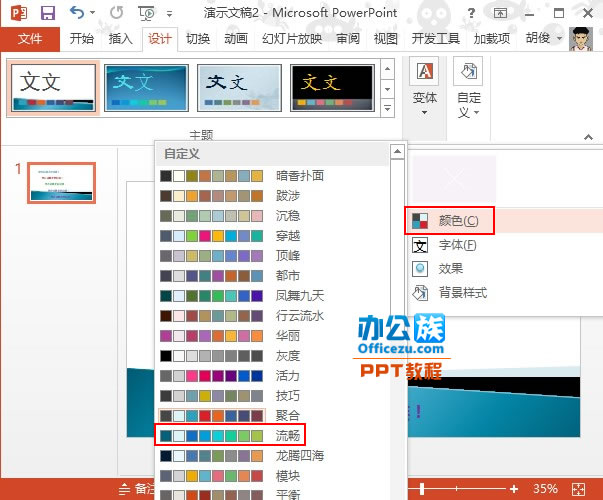Open the 自定义 customize dropdown

click(x=468, y=87)
